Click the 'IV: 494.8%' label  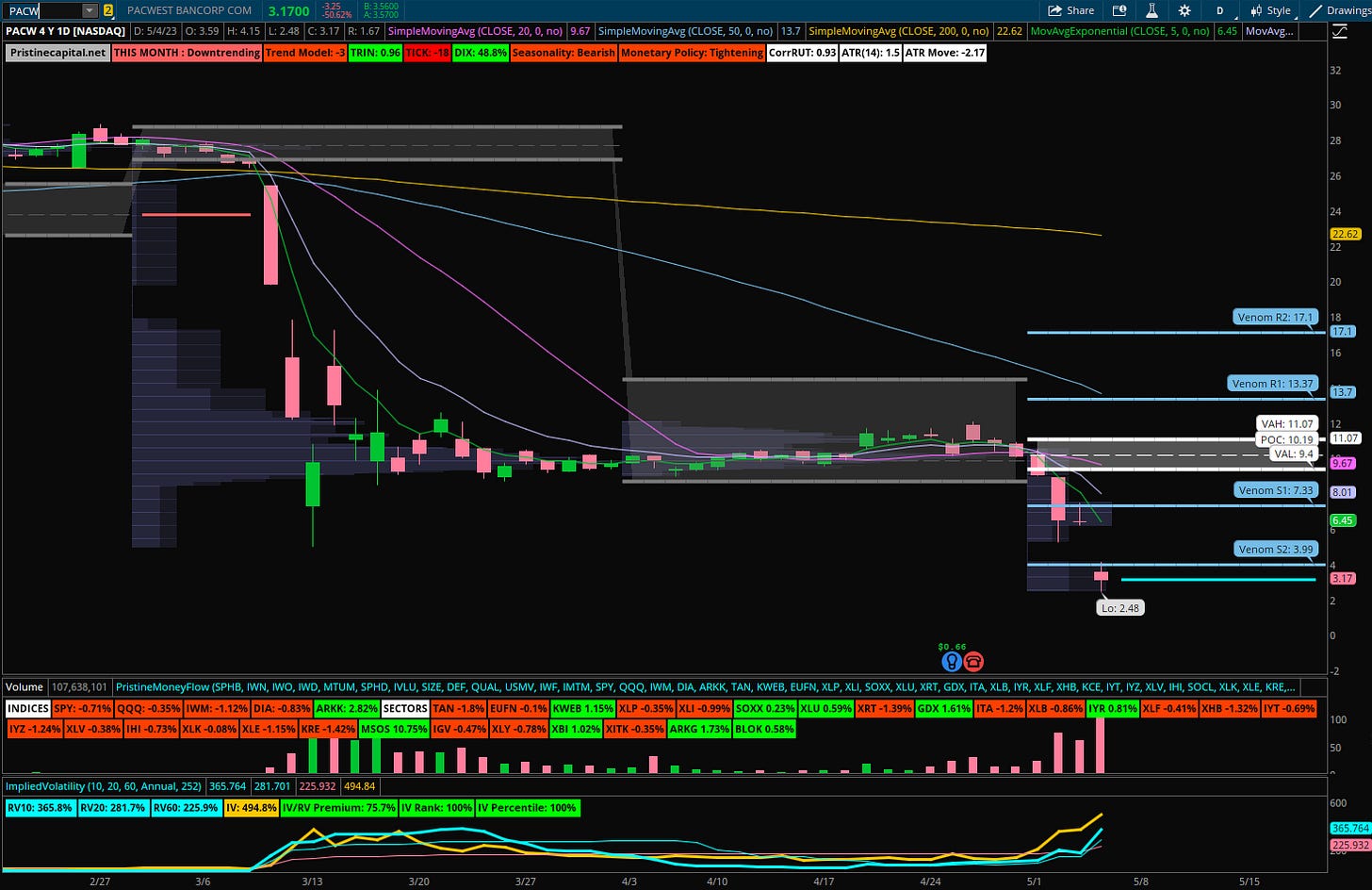[x=253, y=808]
